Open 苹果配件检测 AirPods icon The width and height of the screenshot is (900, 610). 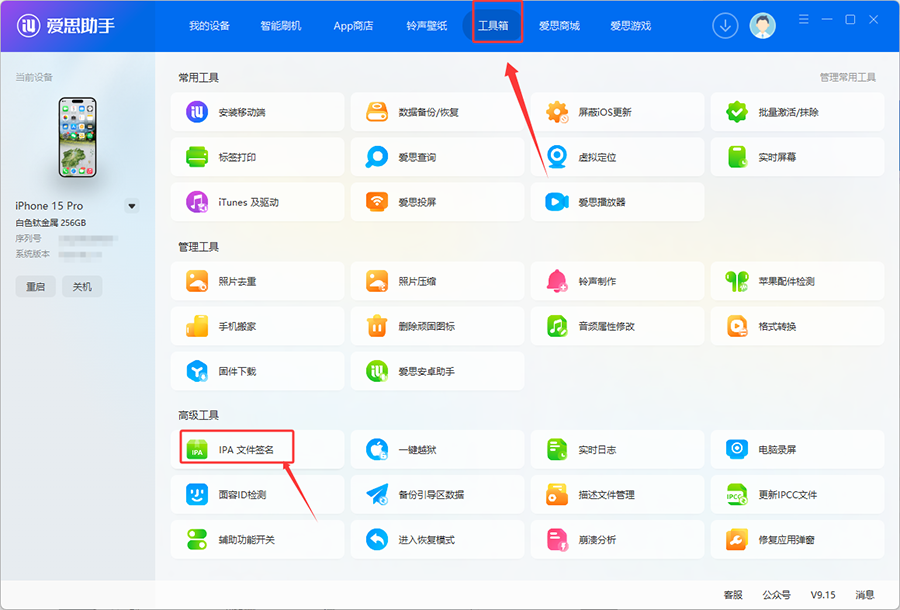[x=737, y=281]
